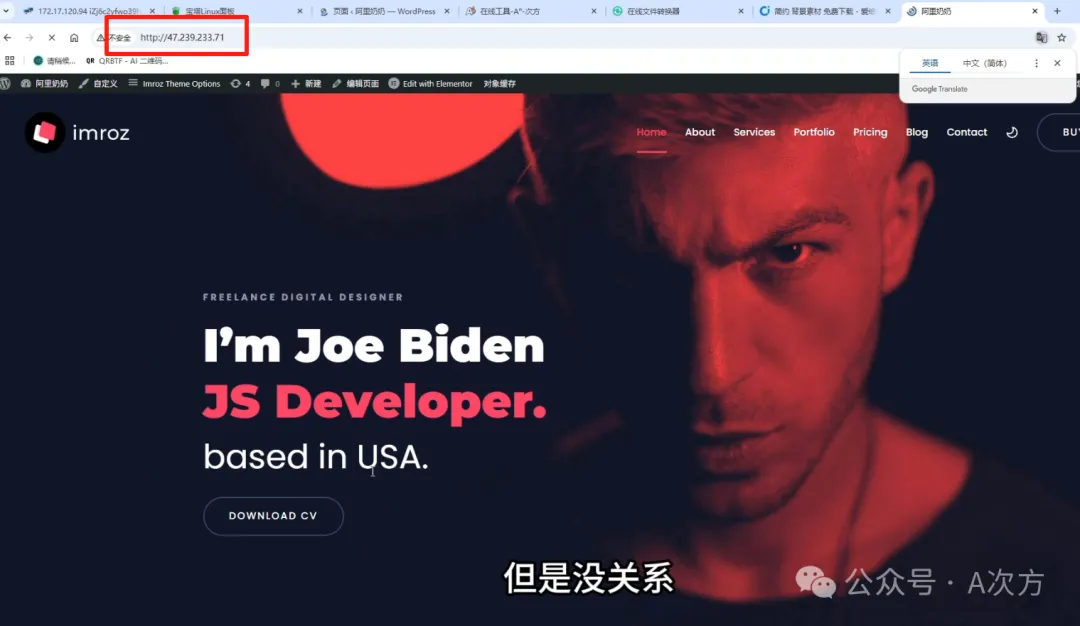Open the tab search dropdown arrow

6,11
